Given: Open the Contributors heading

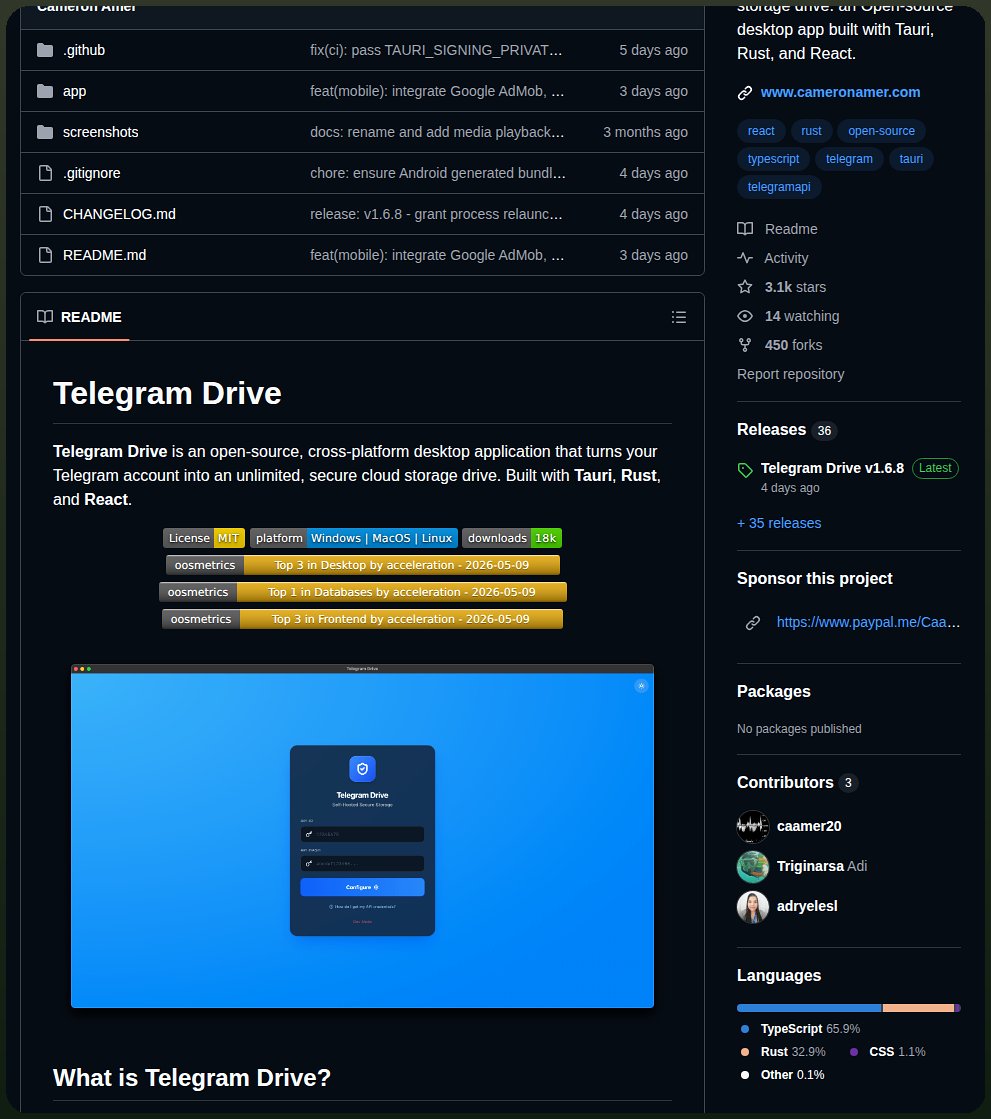Looking at the screenshot, I should [x=785, y=783].
